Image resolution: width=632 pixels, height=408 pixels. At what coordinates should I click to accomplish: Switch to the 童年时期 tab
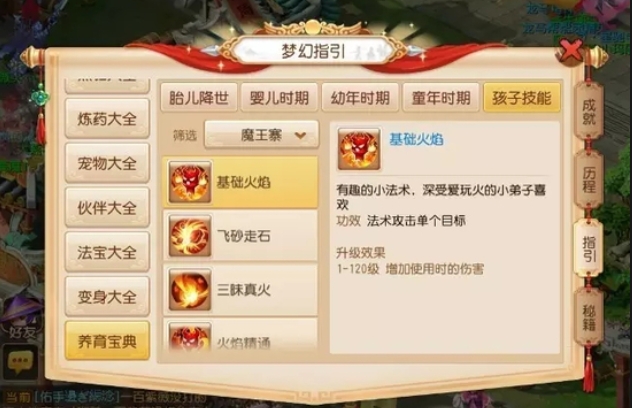(441, 98)
